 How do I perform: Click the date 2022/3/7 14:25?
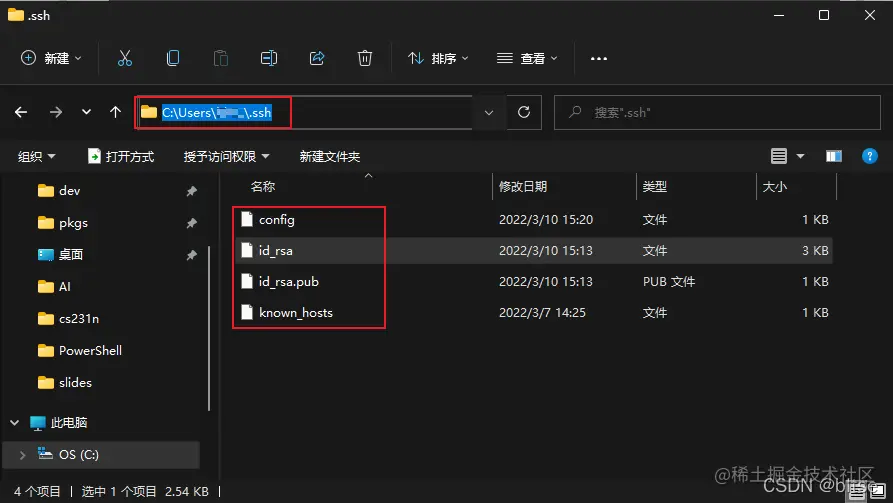pyautogui.click(x=542, y=312)
